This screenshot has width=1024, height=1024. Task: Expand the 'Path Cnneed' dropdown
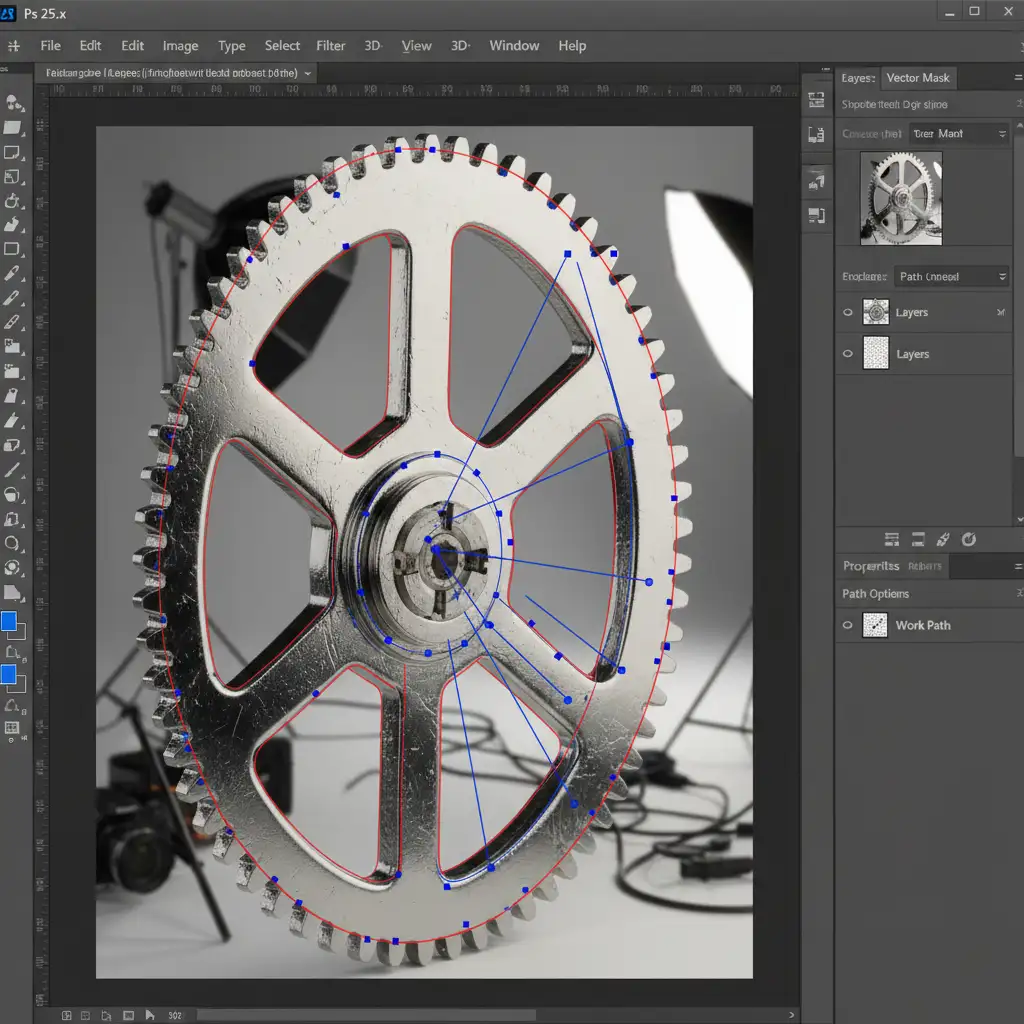(952, 276)
